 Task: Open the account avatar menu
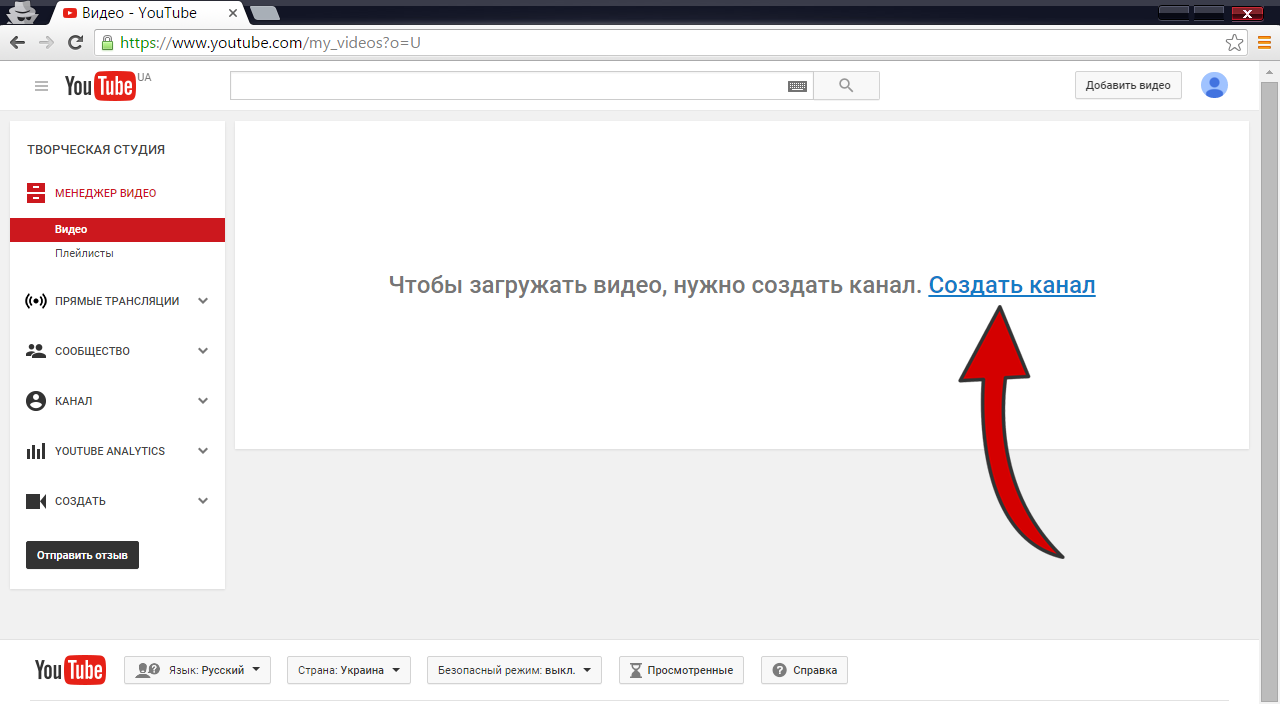click(x=1215, y=85)
